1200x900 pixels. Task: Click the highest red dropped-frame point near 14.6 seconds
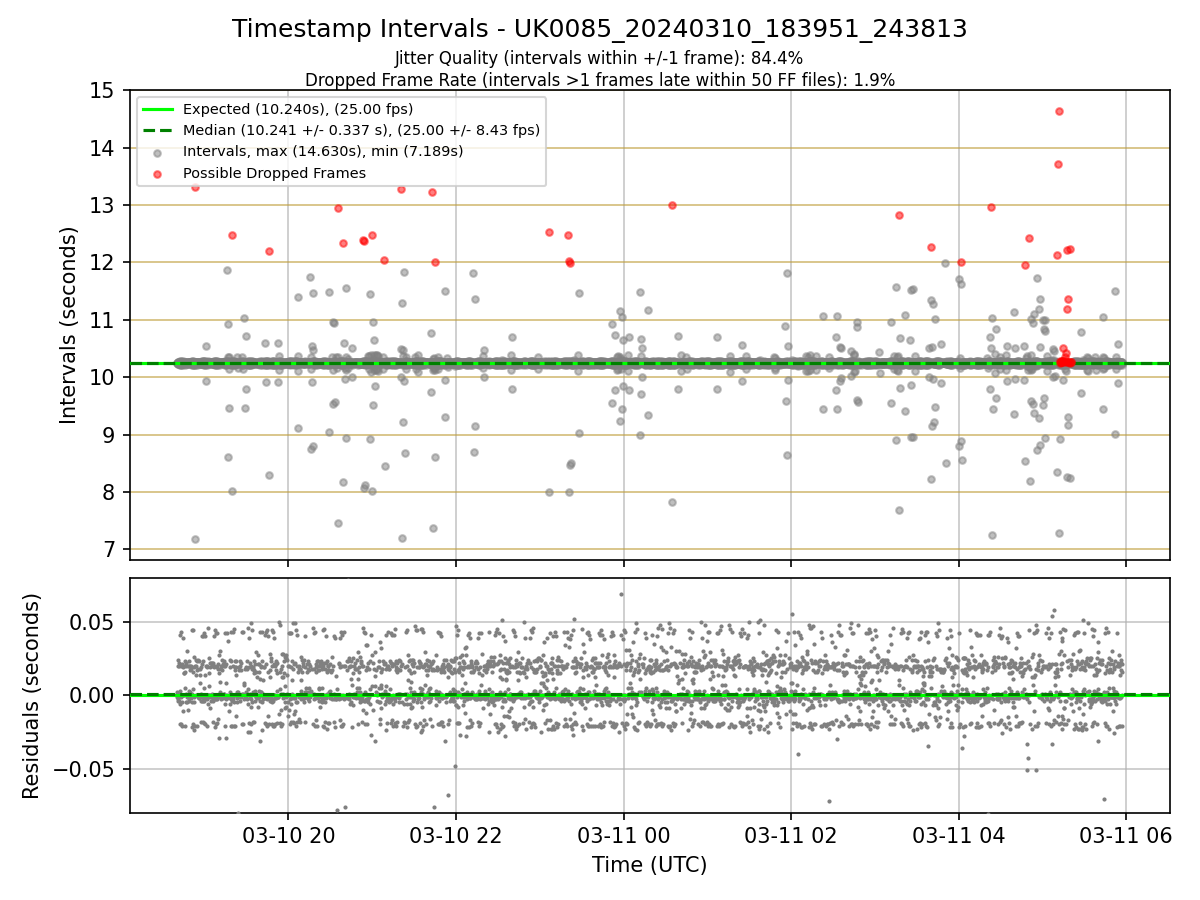1059,111
